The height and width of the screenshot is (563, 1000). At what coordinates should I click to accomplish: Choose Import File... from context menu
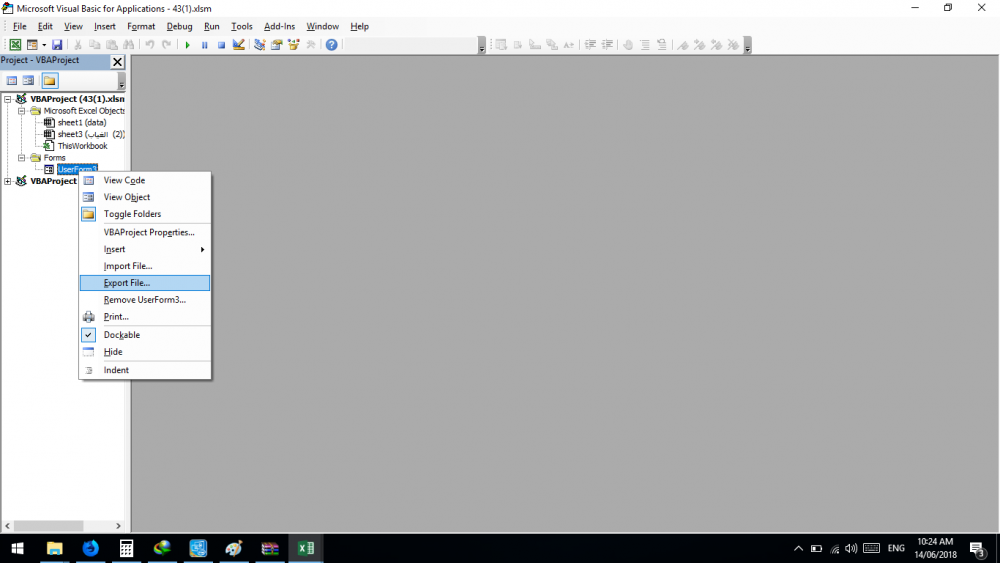pyautogui.click(x=145, y=266)
